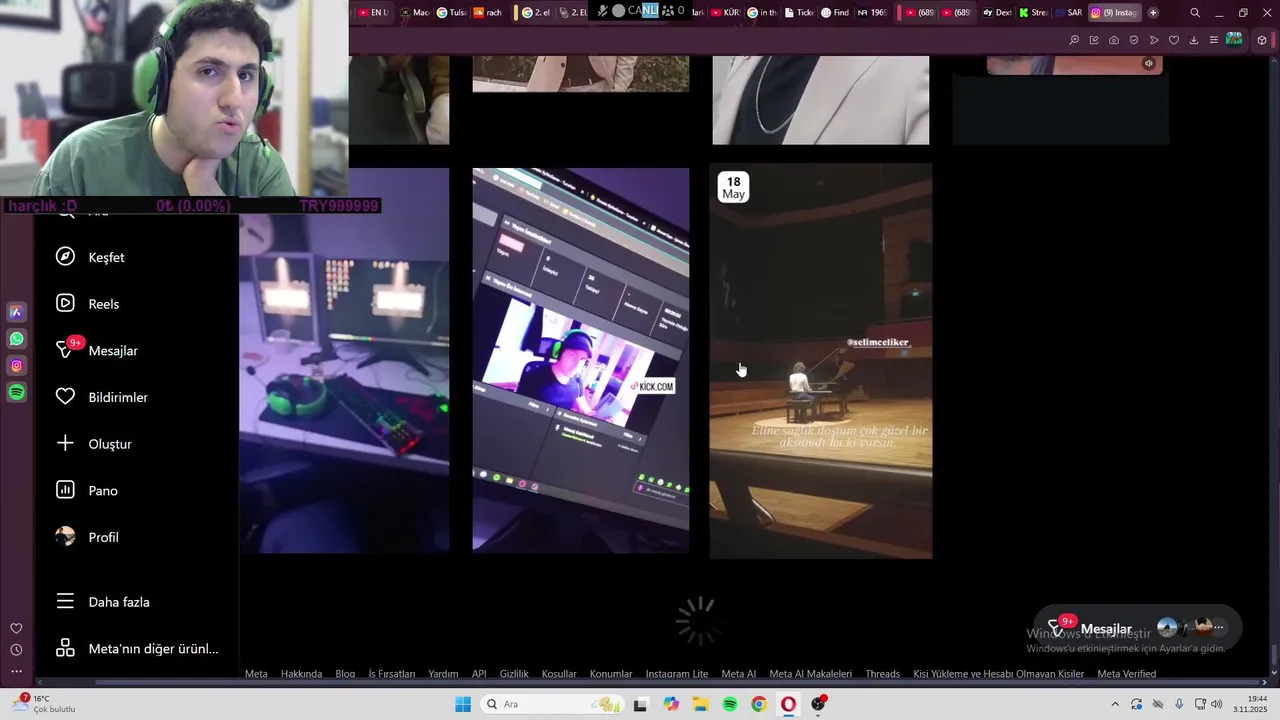Open Opera sidebar history clock icon

16,650
